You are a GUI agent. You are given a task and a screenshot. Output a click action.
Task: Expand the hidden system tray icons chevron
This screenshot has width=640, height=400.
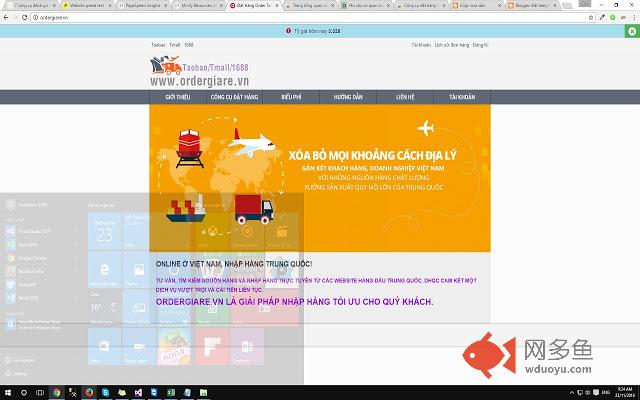coord(572,393)
